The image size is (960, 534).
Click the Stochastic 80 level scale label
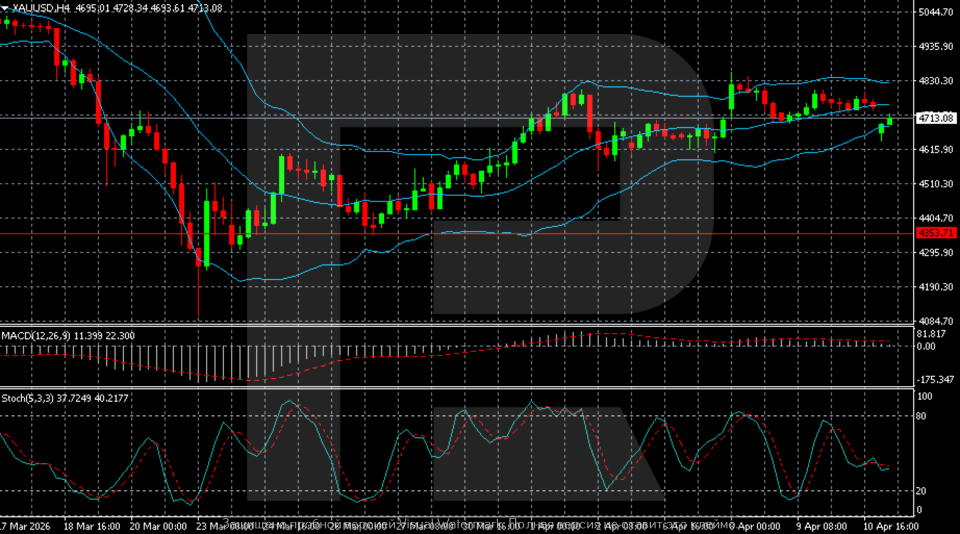(922, 415)
